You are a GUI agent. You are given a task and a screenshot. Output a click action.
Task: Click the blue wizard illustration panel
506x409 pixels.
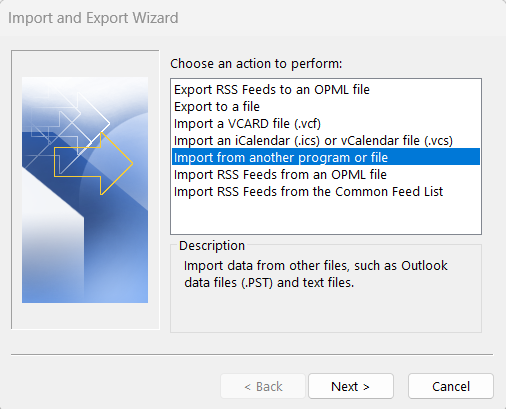coord(85,190)
